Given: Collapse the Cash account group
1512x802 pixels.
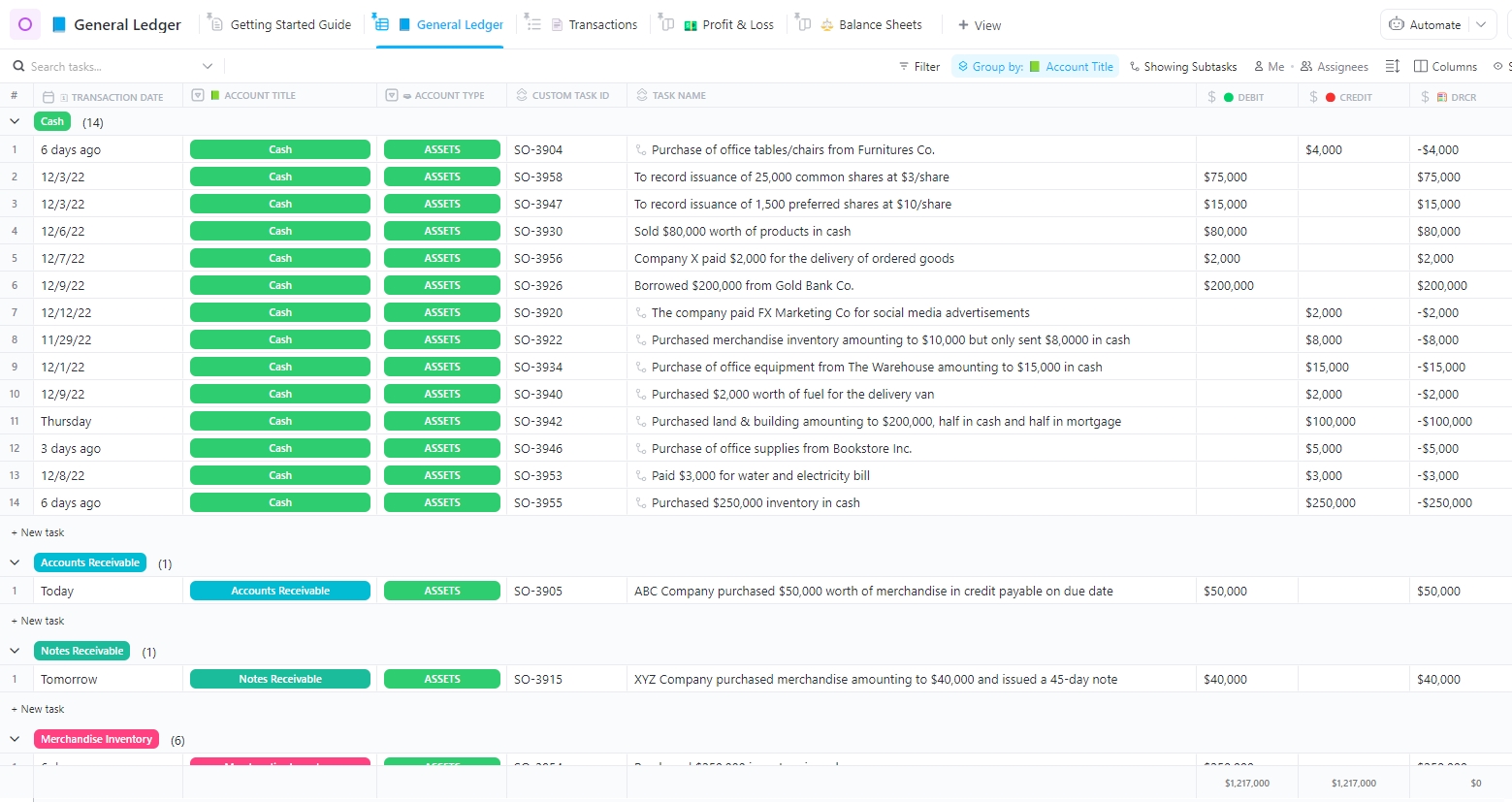Looking at the screenshot, I should click(x=15, y=121).
